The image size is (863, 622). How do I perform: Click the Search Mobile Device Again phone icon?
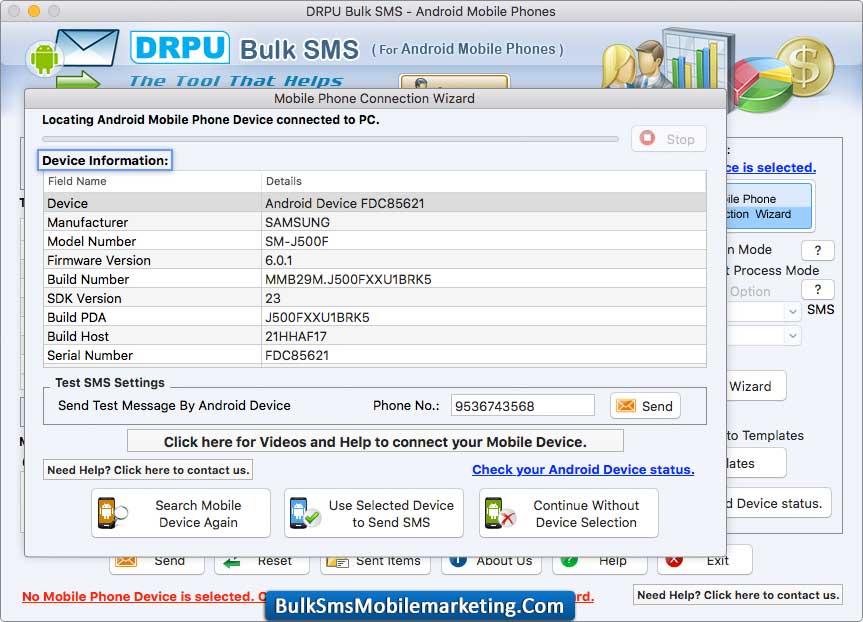[112, 513]
